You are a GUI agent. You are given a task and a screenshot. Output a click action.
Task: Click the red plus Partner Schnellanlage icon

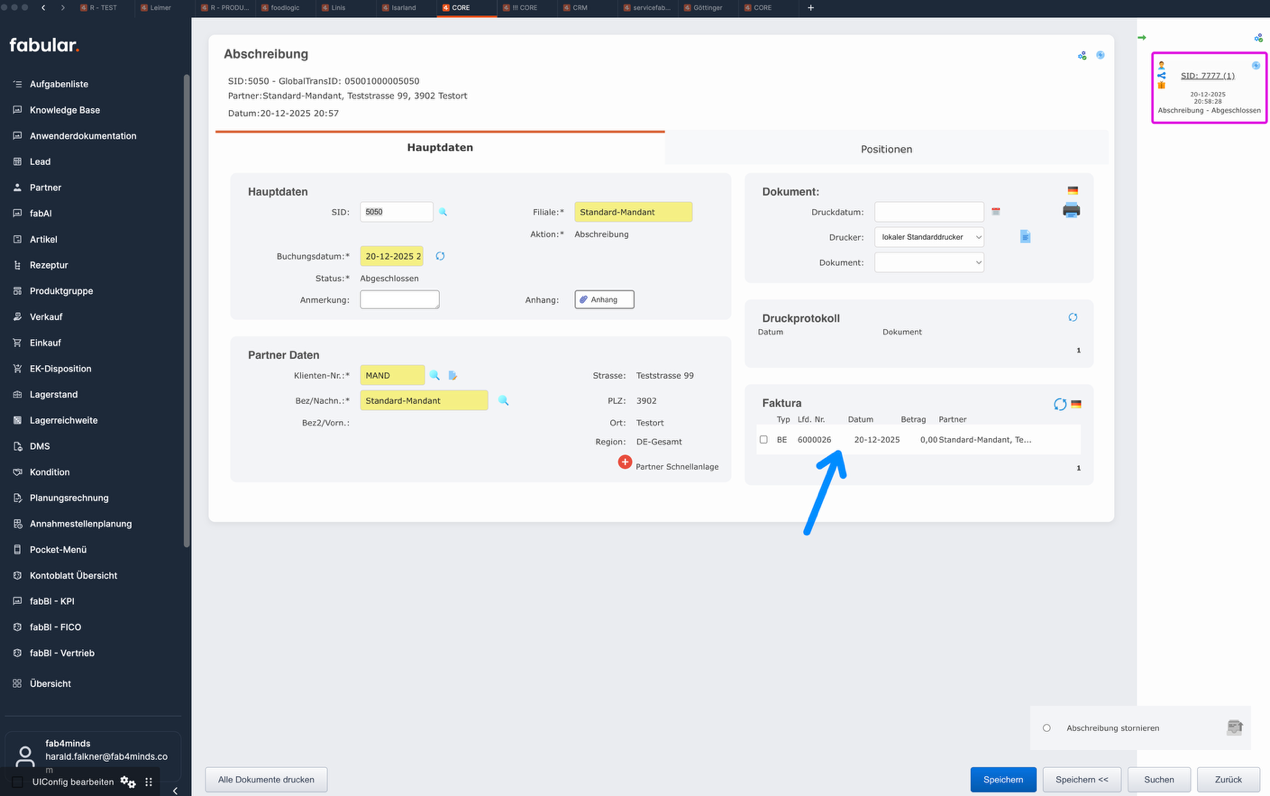click(625, 462)
